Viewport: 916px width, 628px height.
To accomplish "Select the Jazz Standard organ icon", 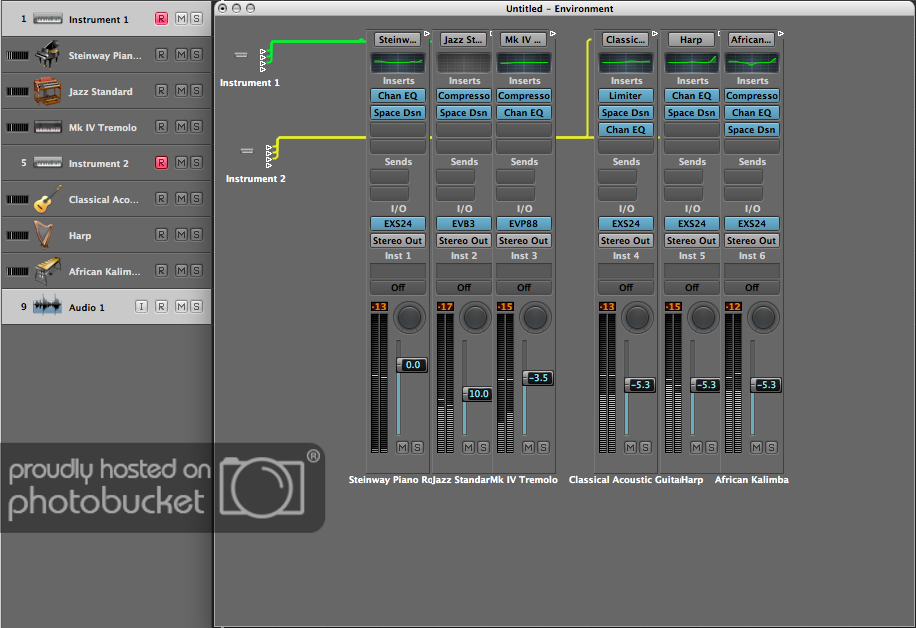I will pos(47,91).
